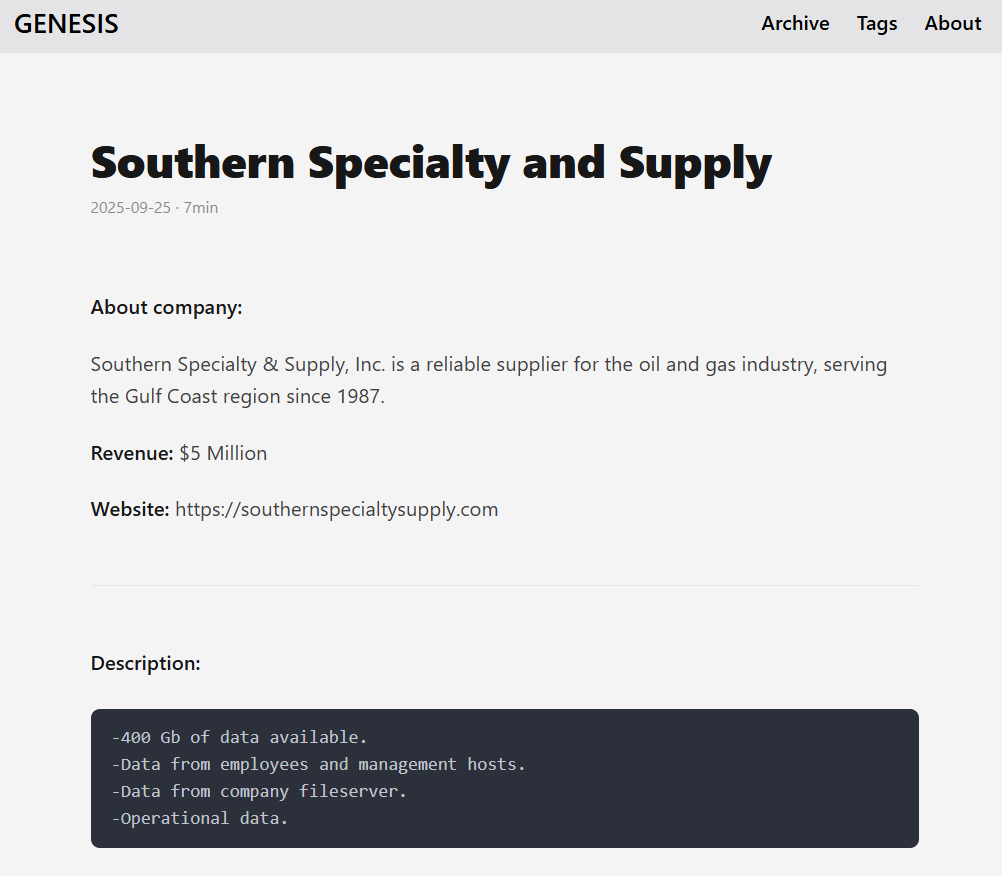Click the Operational data line
The height and width of the screenshot is (876, 1002).
pyautogui.click(x=199, y=818)
